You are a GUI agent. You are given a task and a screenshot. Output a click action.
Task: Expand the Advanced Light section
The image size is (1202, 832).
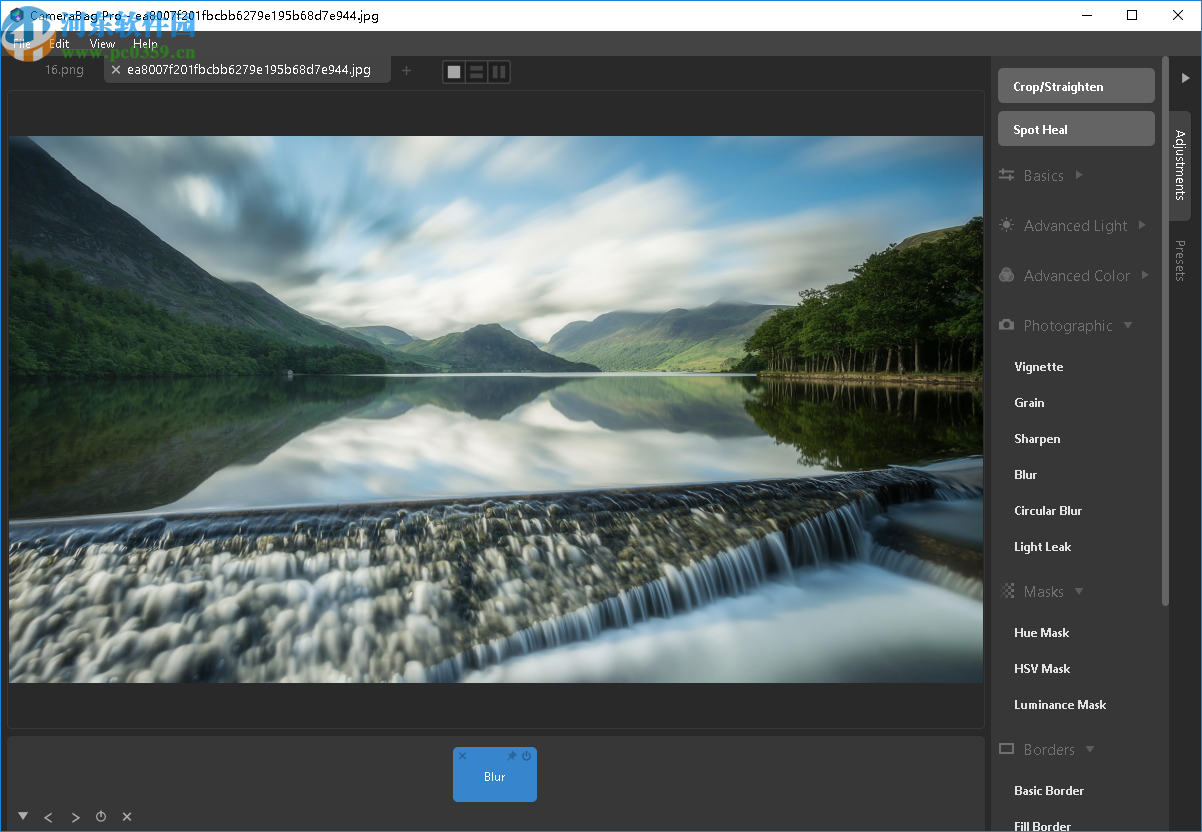pyautogui.click(x=1075, y=226)
